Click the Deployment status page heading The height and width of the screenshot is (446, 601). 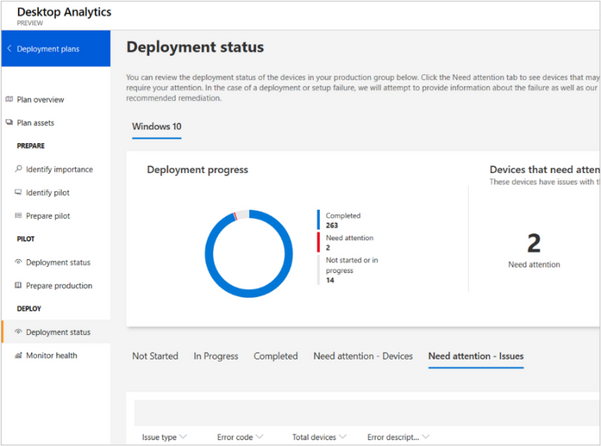pos(195,47)
